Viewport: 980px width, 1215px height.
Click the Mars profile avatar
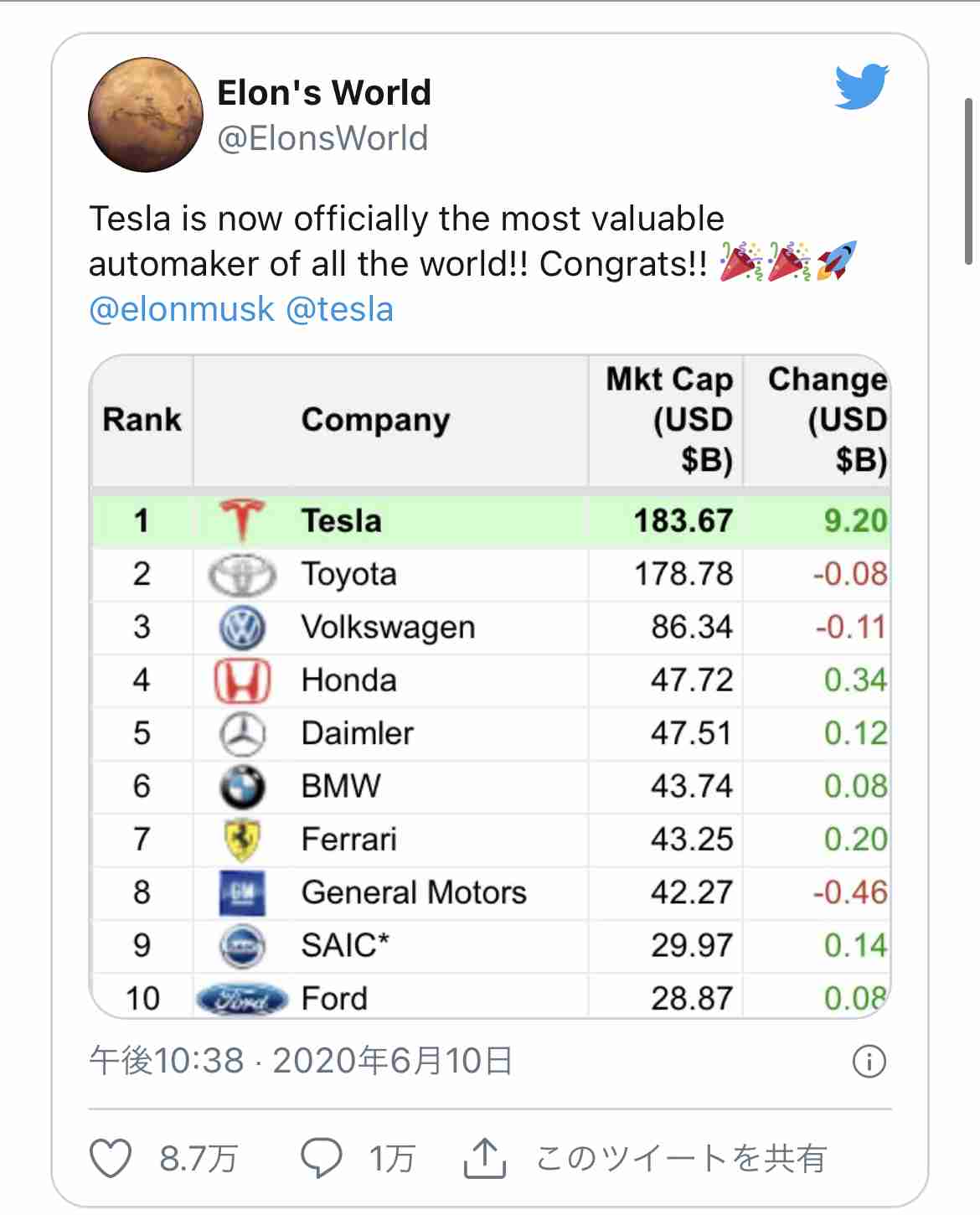(x=146, y=115)
